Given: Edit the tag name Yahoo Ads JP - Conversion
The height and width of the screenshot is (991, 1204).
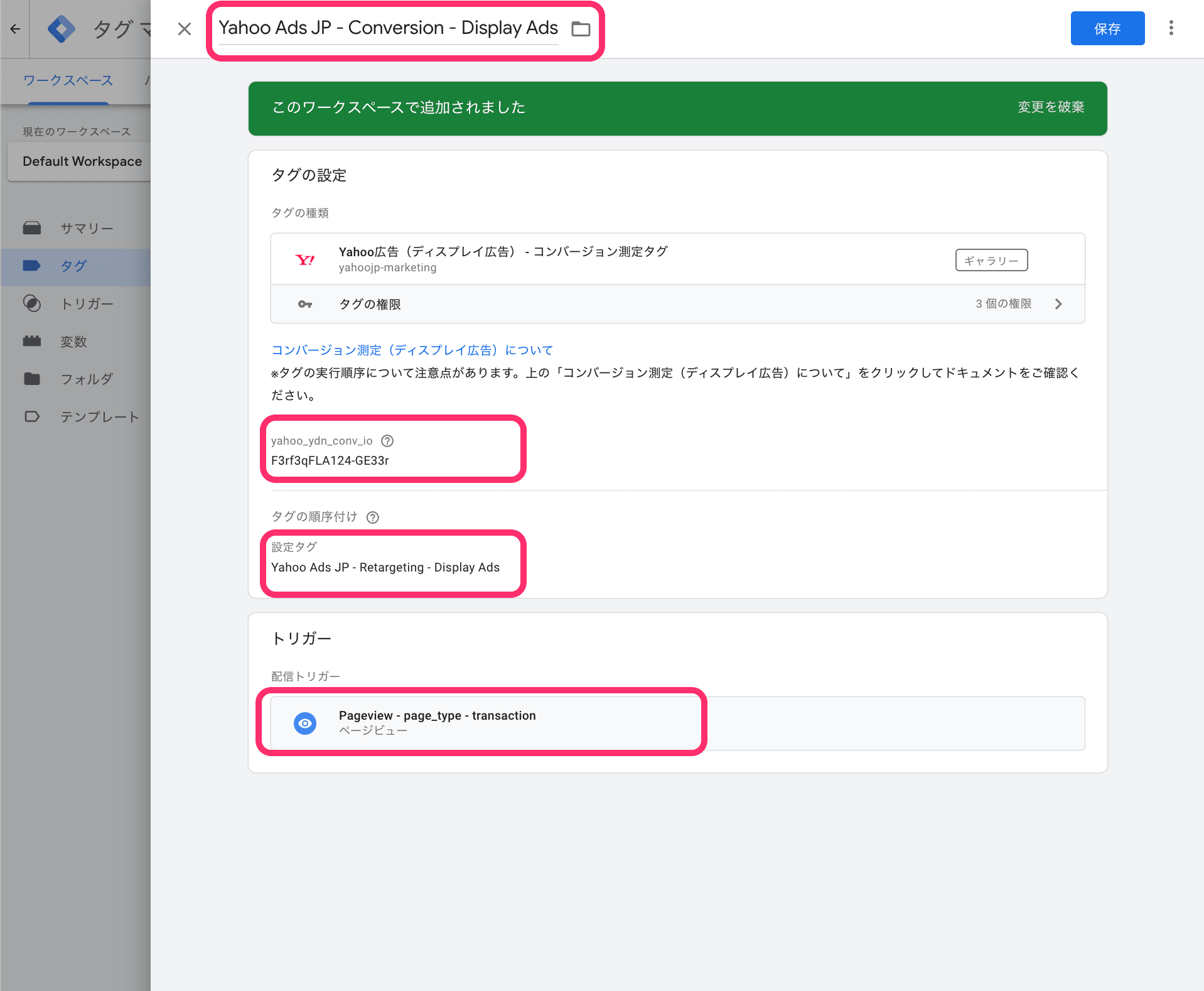Looking at the screenshot, I should click(388, 28).
